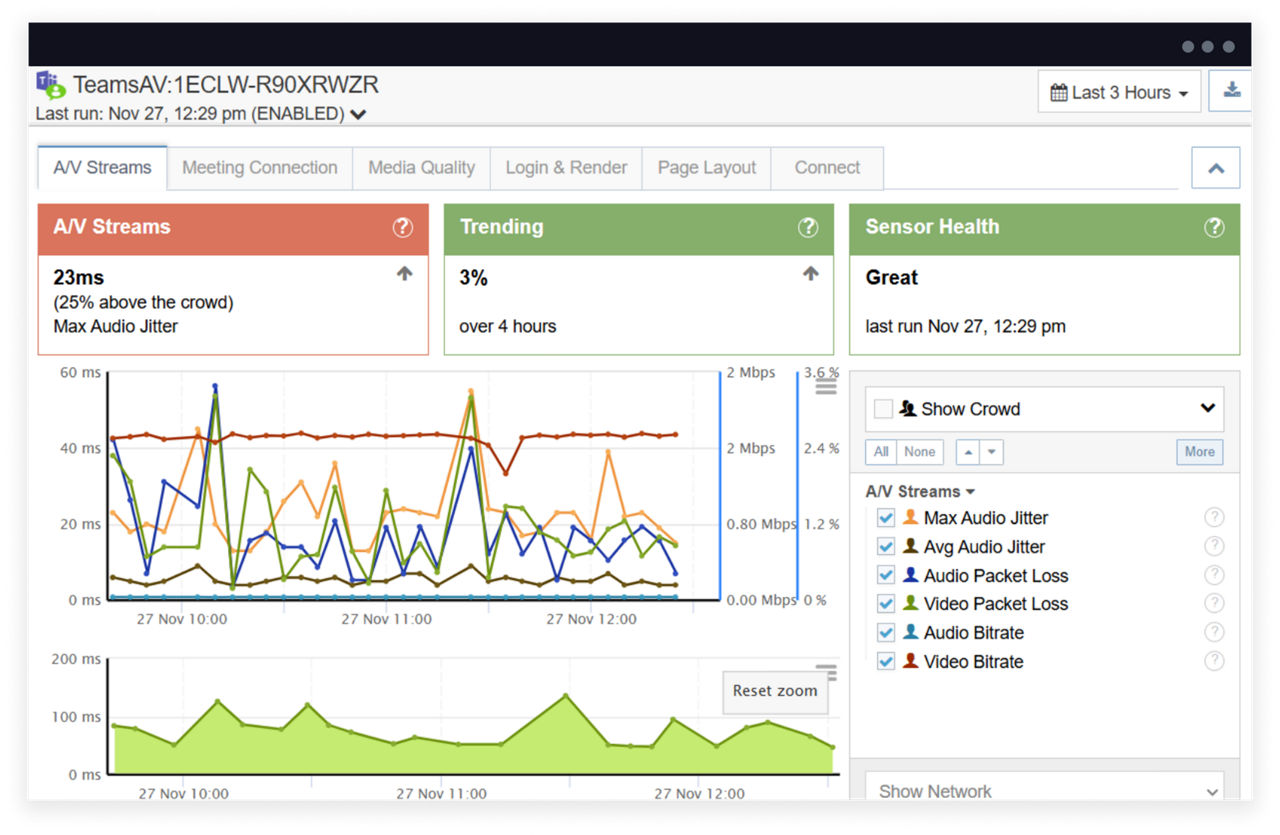Open the lower chart hamburger menu
Screen dimensions: 1280x835
826,672
